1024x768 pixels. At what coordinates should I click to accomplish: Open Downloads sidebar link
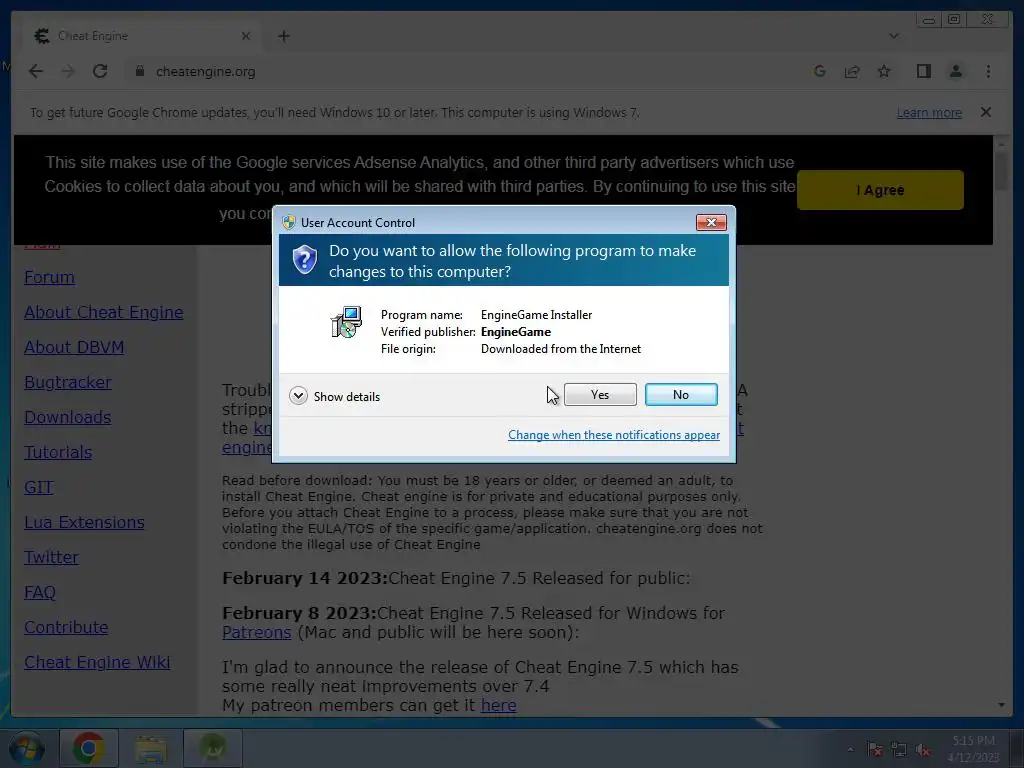point(68,417)
